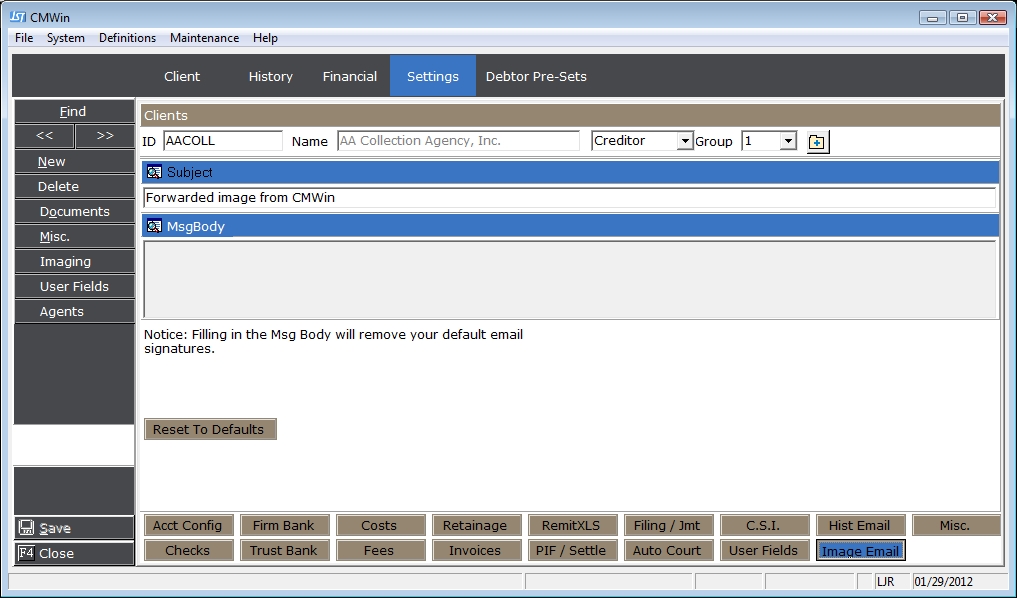Open the Maintenance menu

[204, 38]
